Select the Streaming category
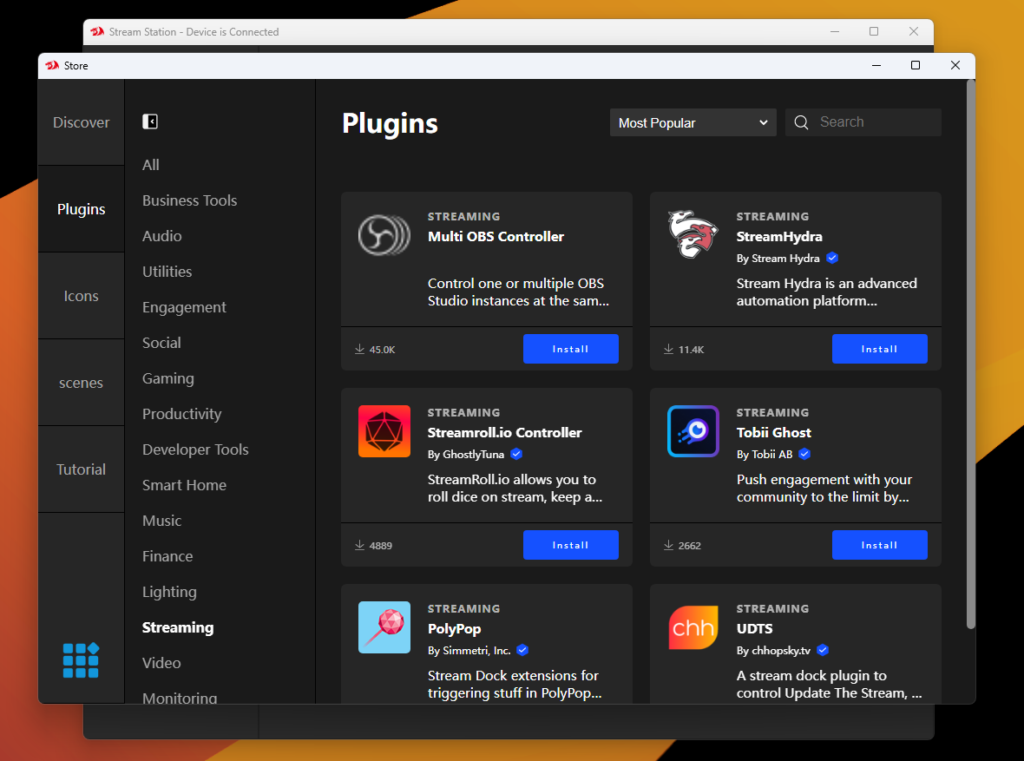 pyautogui.click(x=178, y=627)
